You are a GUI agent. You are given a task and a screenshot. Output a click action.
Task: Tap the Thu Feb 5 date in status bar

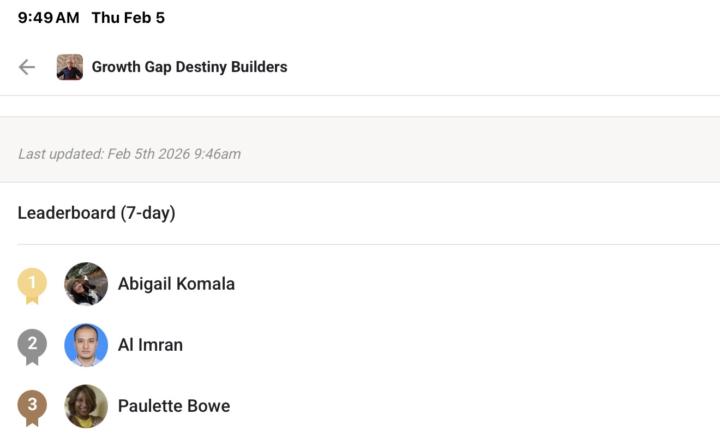coord(128,18)
